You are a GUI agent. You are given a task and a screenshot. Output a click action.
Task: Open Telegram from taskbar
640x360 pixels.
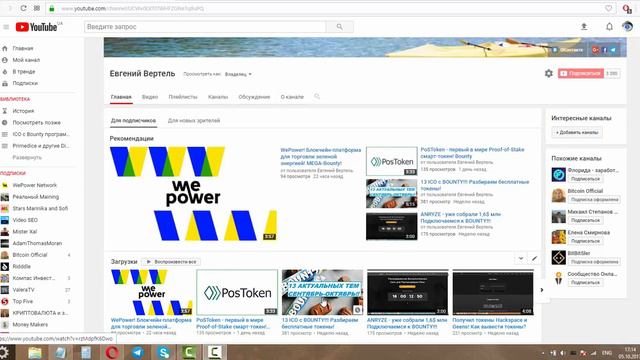coord(137,352)
